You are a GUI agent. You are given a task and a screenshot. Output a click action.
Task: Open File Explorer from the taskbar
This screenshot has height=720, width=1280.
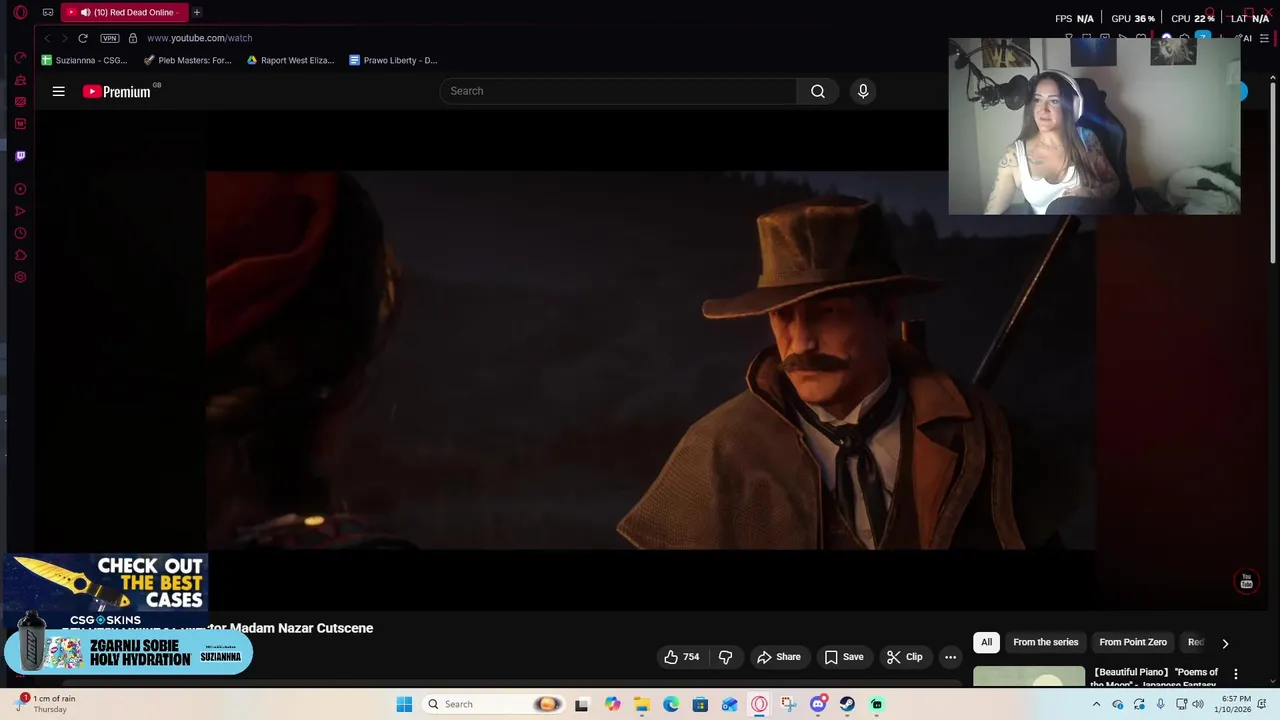point(641,704)
